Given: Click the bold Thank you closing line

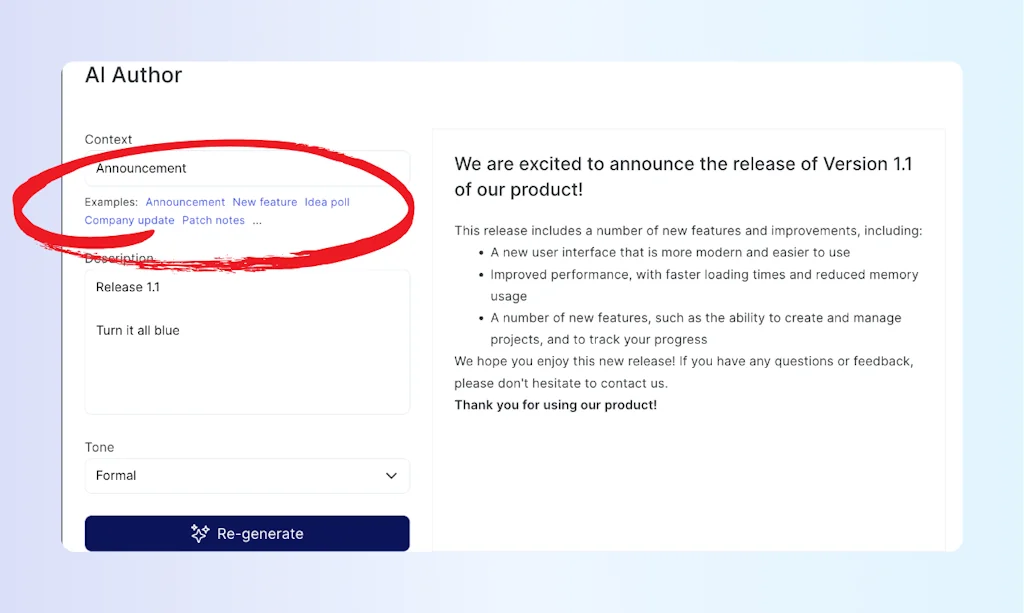Looking at the screenshot, I should (x=555, y=405).
